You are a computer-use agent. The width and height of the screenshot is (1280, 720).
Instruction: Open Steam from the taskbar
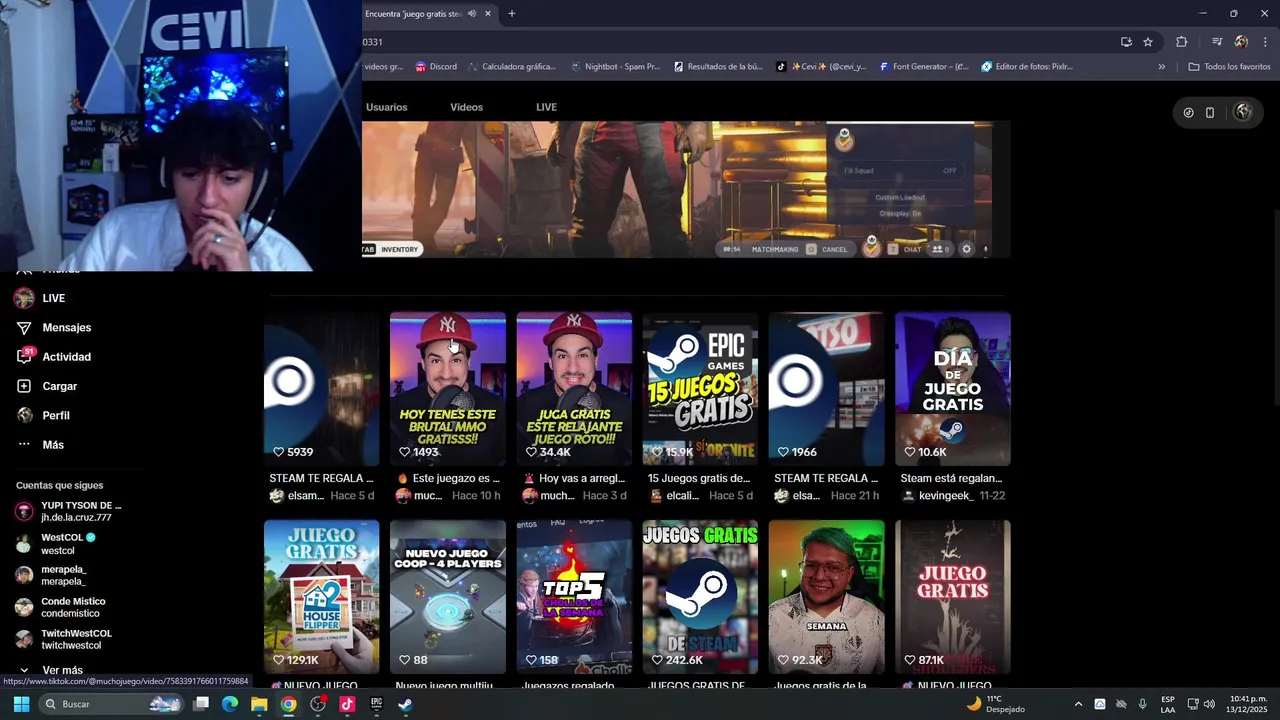[405, 704]
